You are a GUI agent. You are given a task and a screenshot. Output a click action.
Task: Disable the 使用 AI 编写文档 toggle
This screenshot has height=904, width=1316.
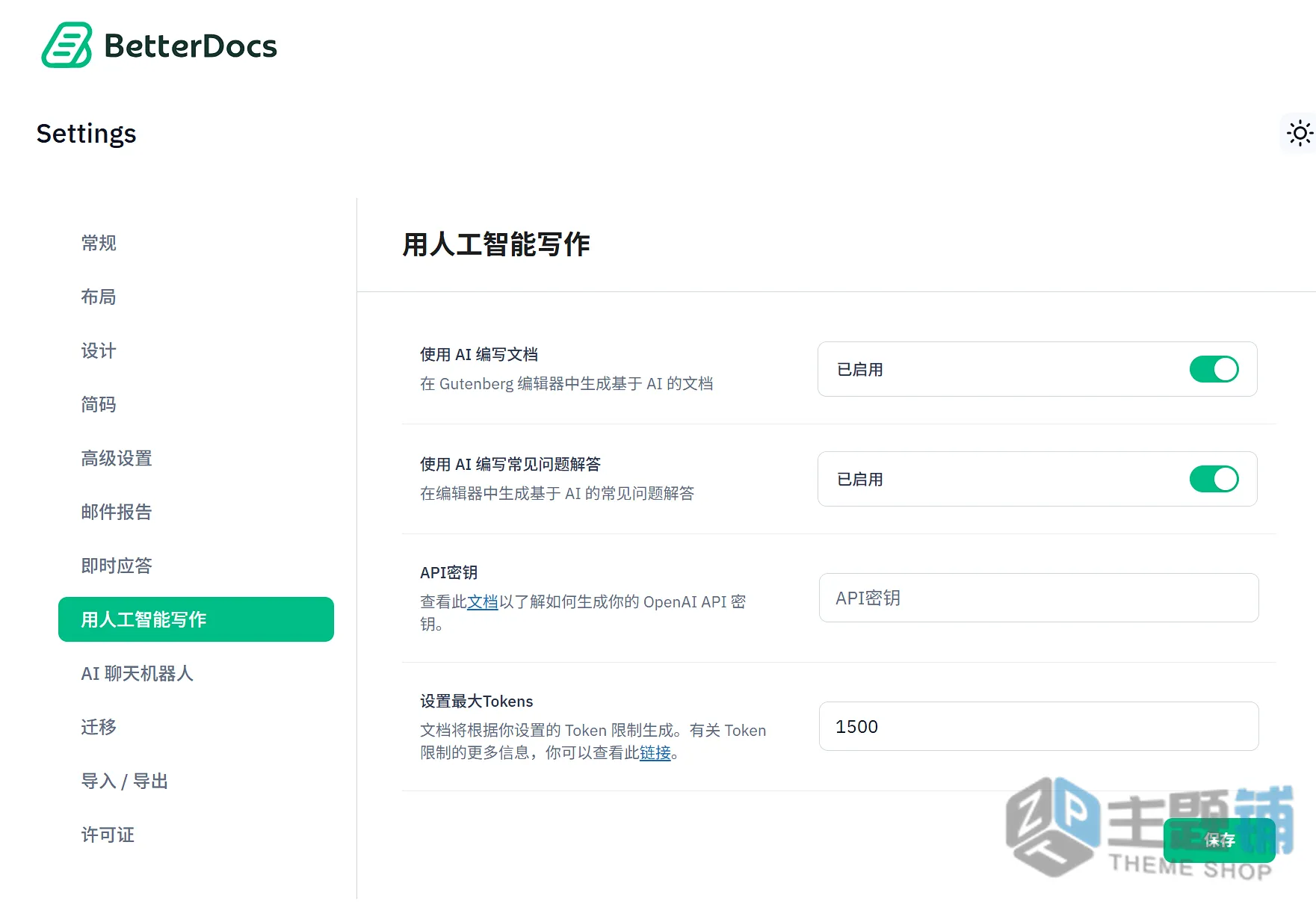[1214, 369]
